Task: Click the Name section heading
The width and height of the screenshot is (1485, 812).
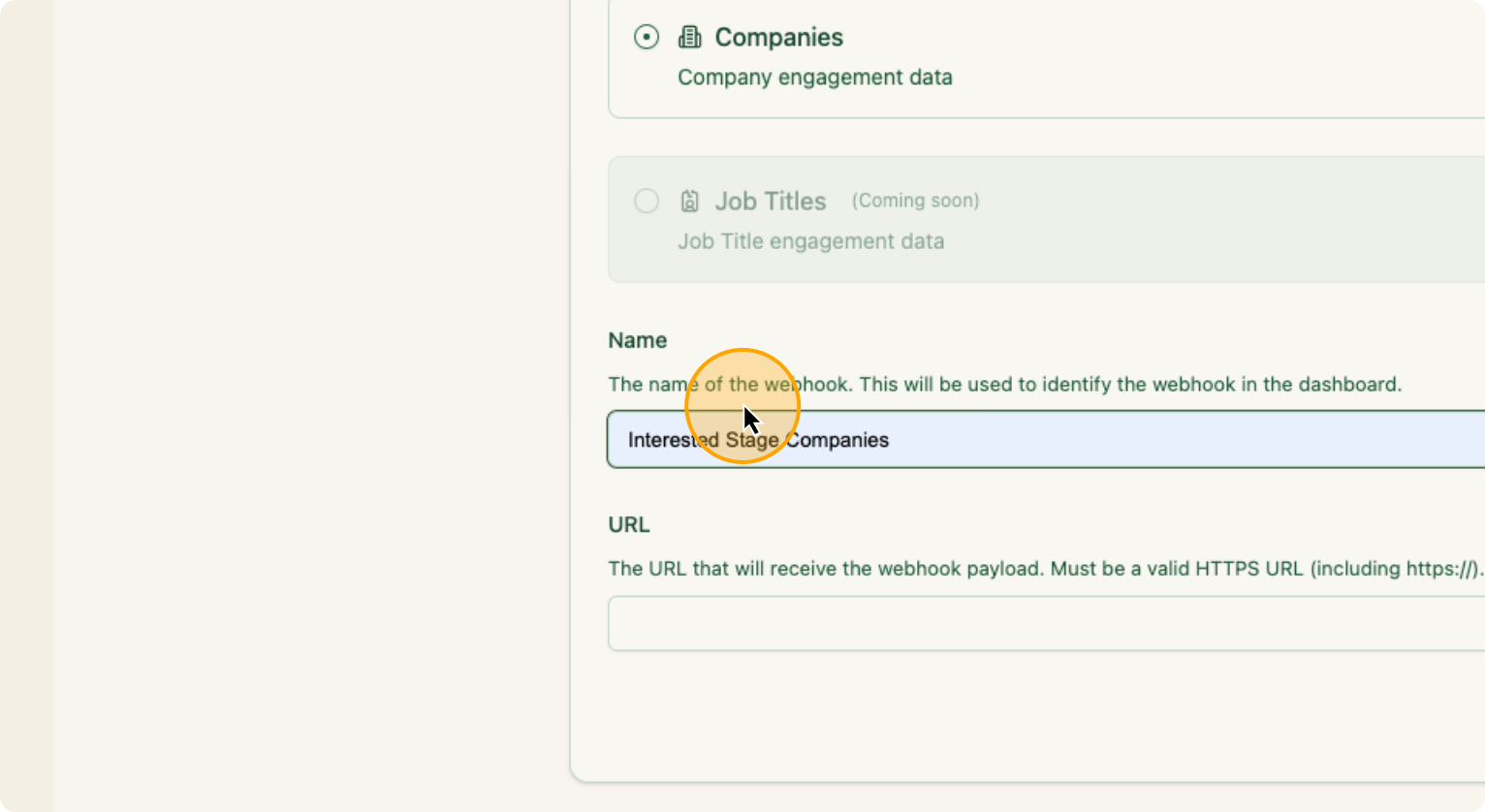Action: (637, 340)
